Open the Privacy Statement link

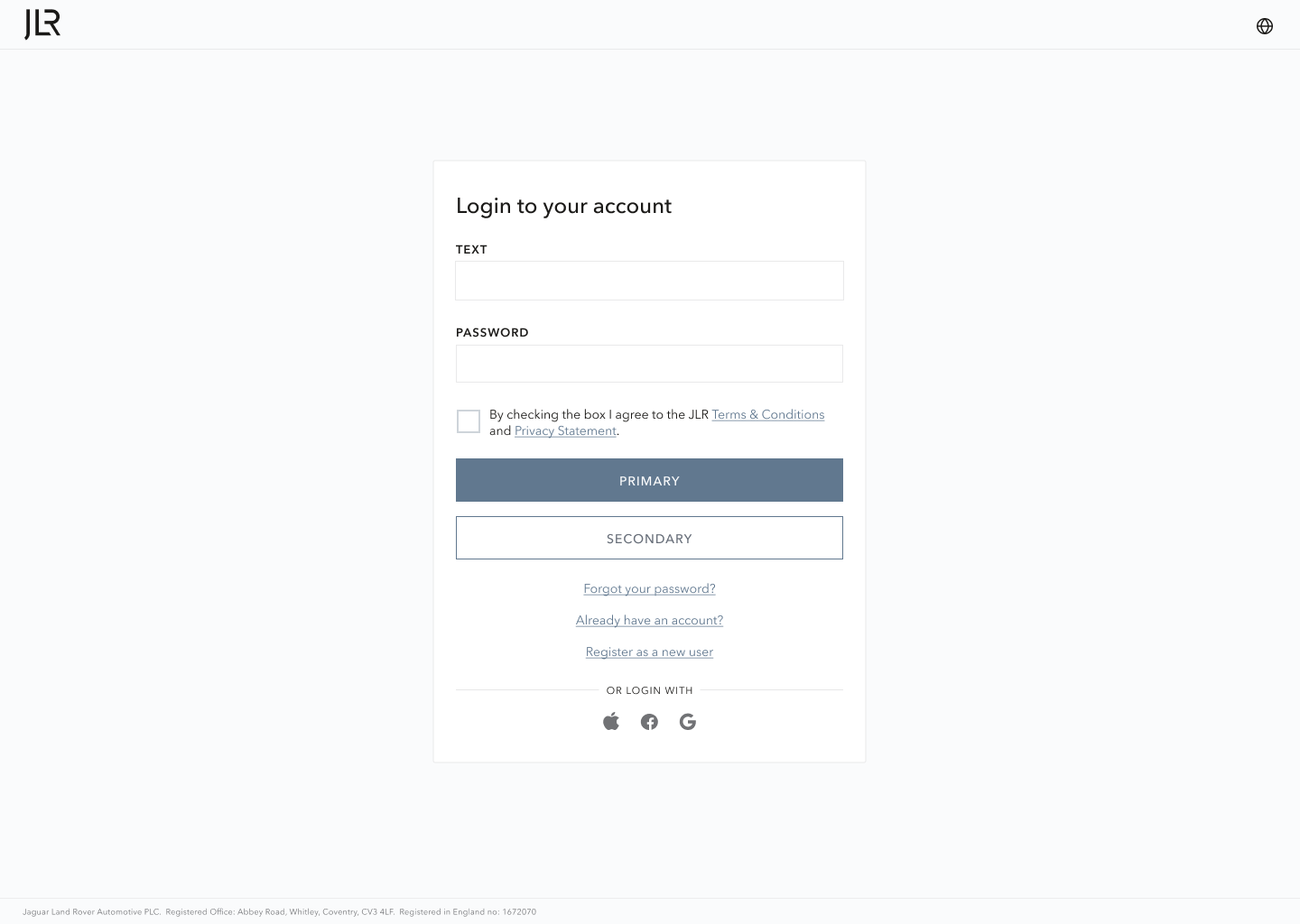click(x=565, y=431)
